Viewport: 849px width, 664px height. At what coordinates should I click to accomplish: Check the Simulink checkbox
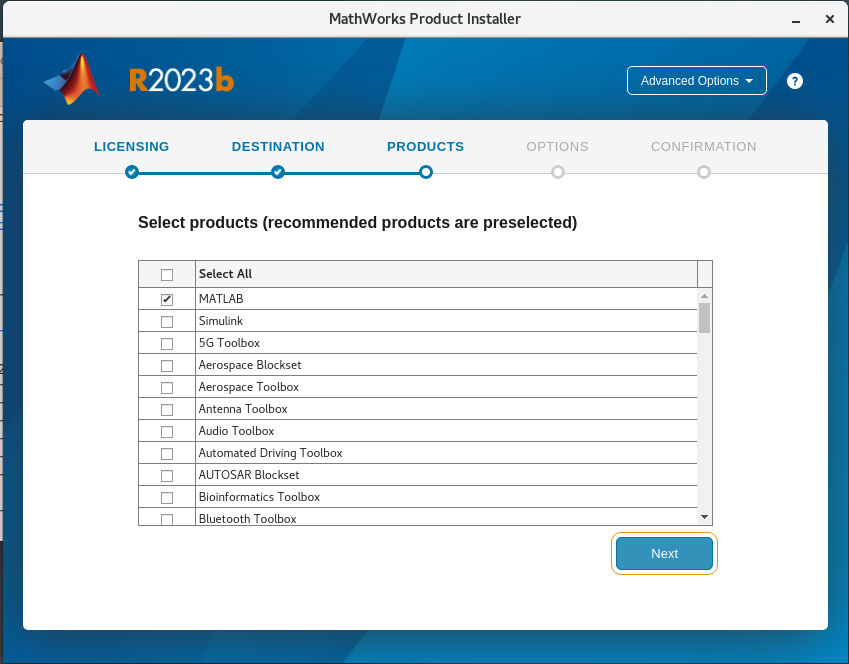[x=167, y=322]
